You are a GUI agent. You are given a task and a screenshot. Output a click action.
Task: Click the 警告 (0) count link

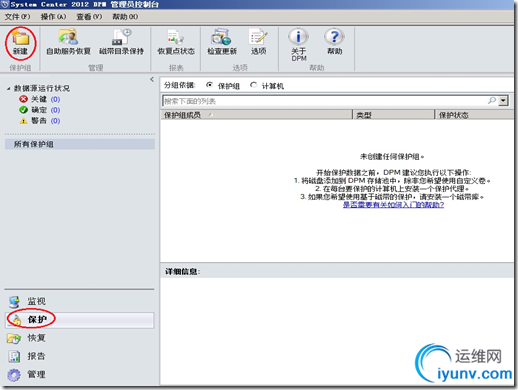tap(55, 121)
